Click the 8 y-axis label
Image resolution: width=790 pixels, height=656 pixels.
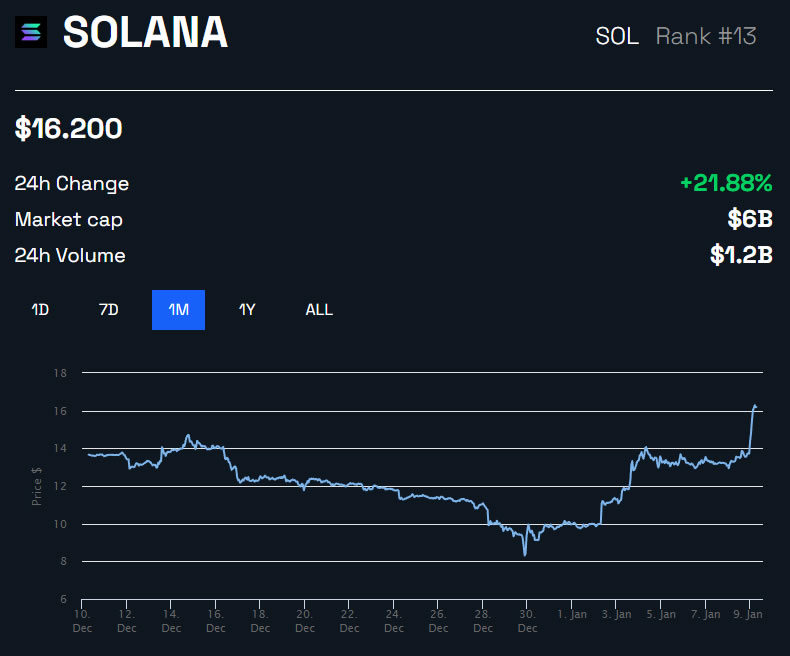[x=63, y=561]
